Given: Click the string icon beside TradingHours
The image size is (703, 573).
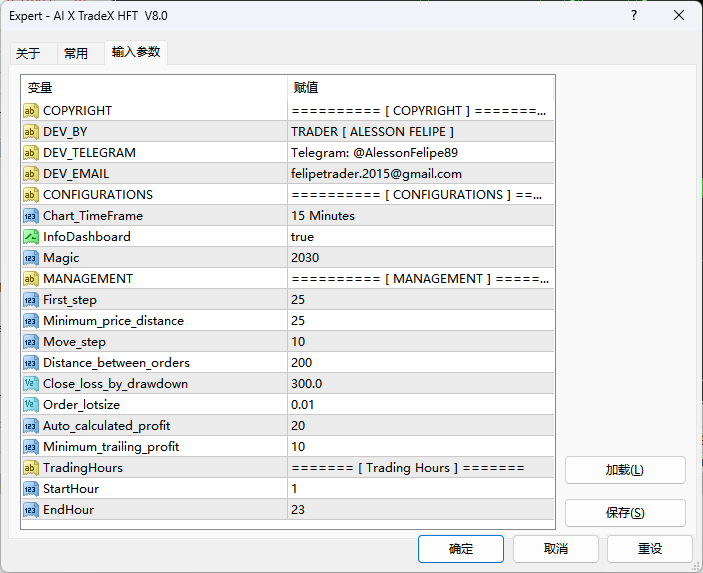Looking at the screenshot, I should 31,468.
